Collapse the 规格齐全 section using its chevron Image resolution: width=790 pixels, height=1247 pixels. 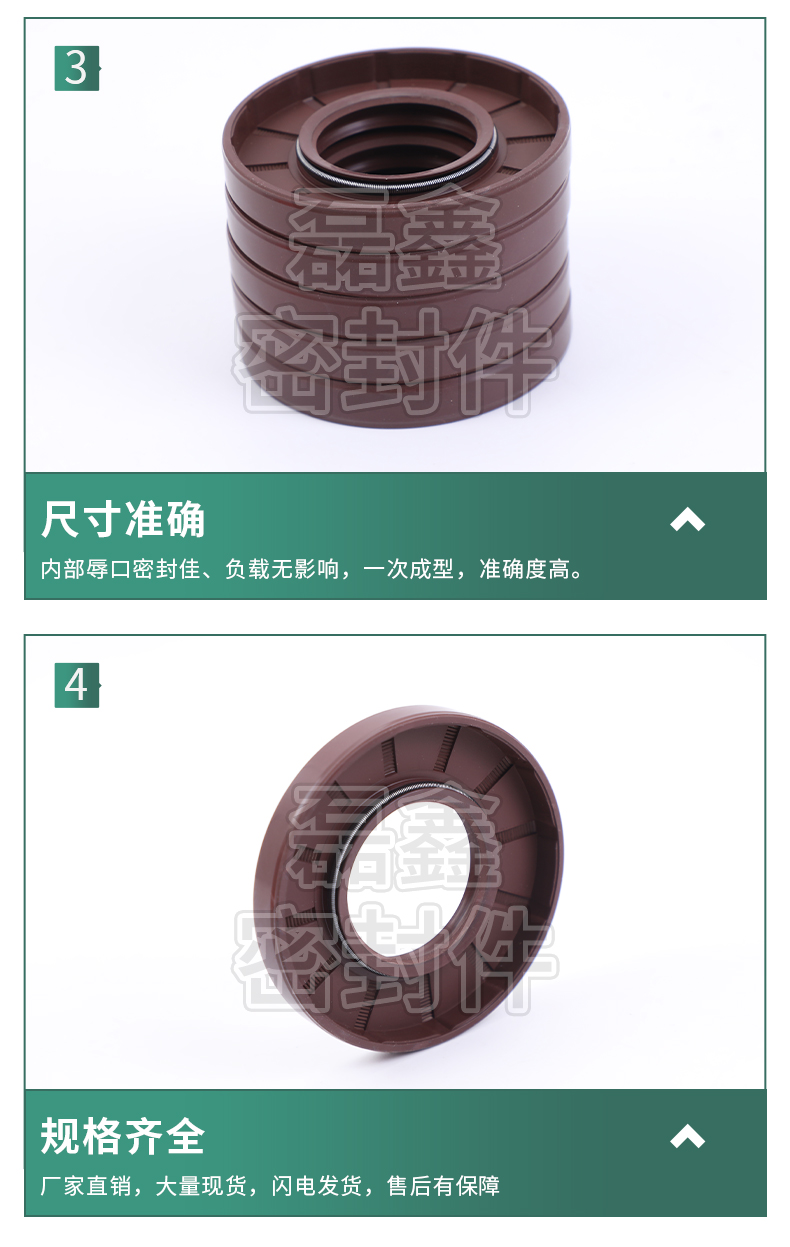(x=688, y=1137)
